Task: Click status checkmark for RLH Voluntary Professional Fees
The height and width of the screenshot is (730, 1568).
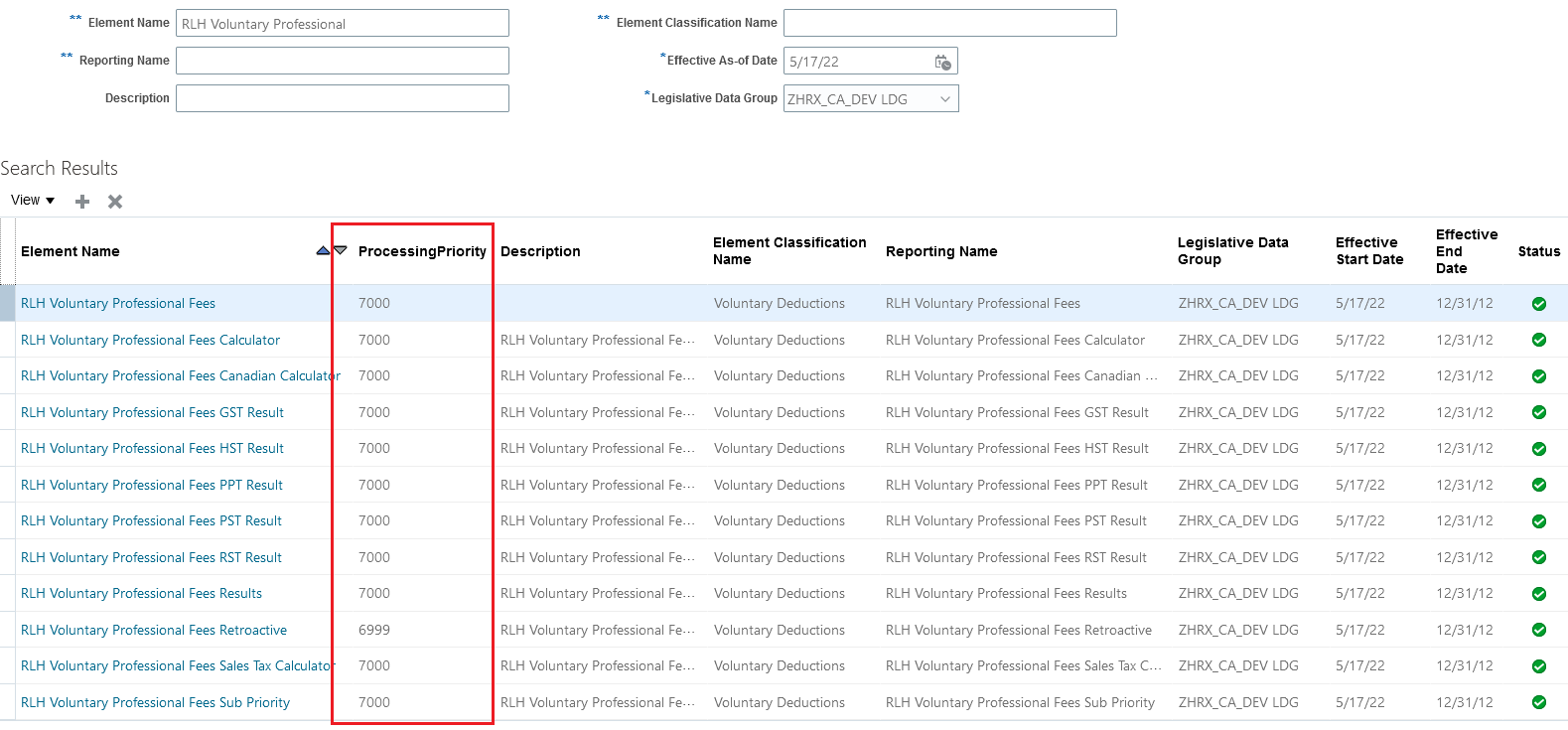Action: point(1539,304)
